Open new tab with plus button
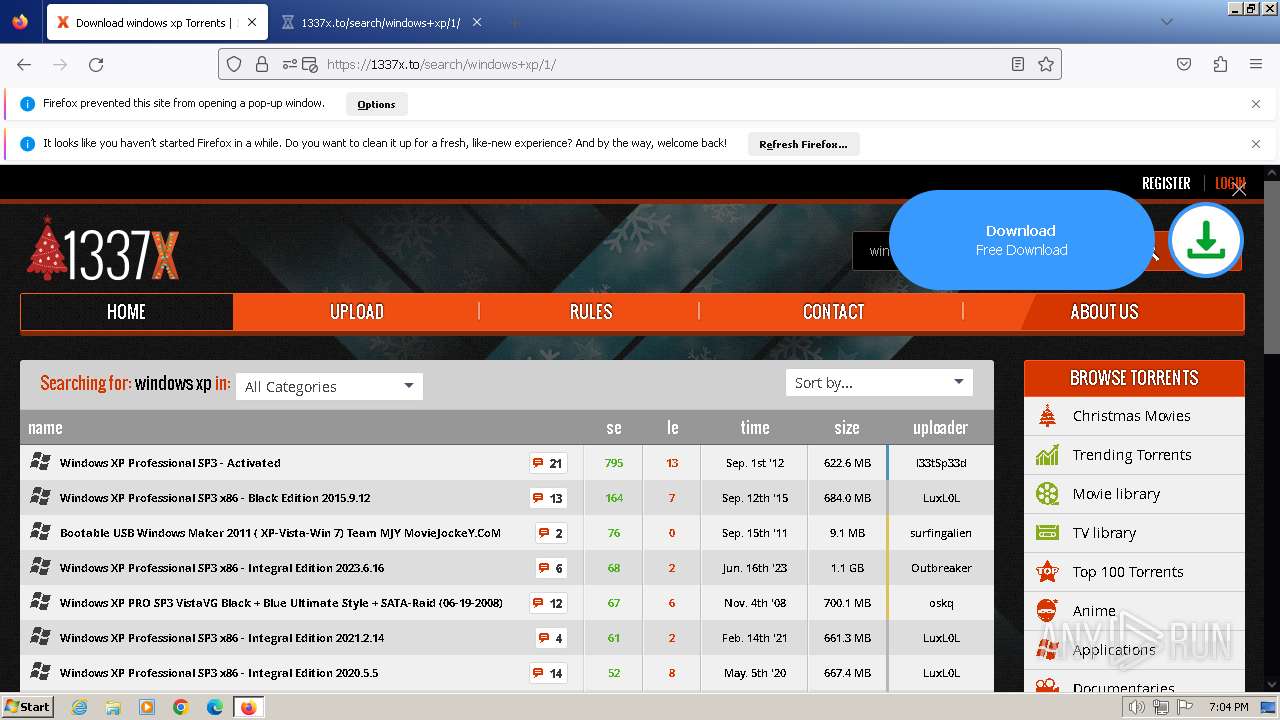The image size is (1280, 720). coord(514,22)
